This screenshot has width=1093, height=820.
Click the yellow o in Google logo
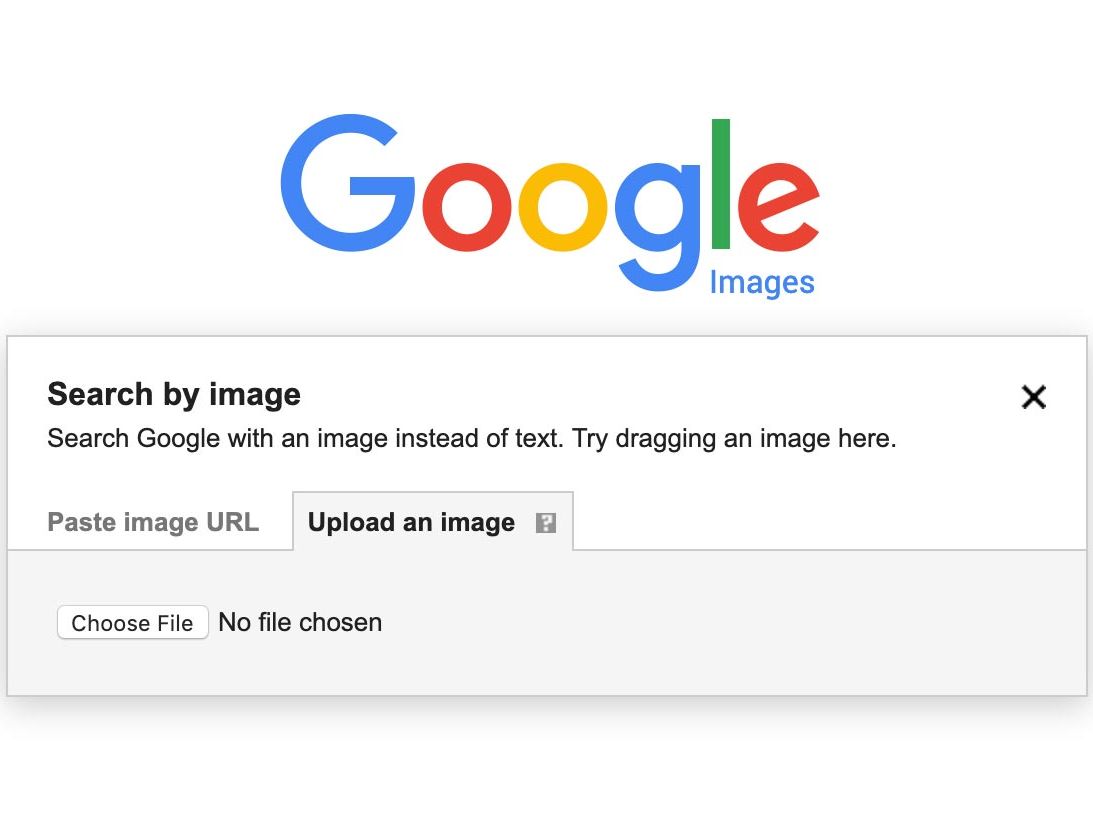[562, 204]
